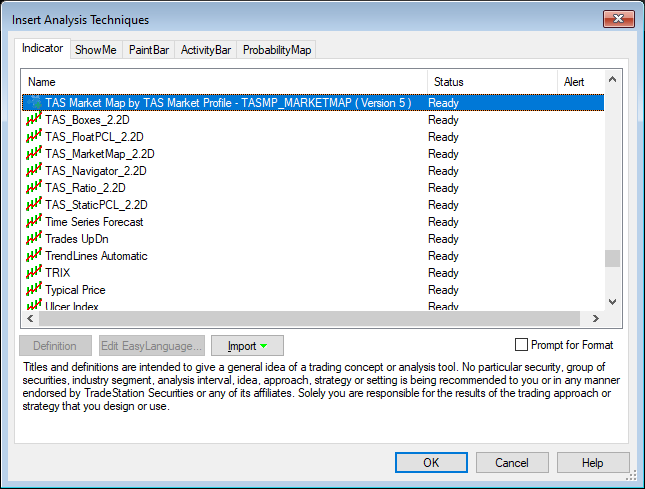The height and width of the screenshot is (489, 645).
Task: Click the Time Series Forecast indicator icon
Action: (34, 221)
